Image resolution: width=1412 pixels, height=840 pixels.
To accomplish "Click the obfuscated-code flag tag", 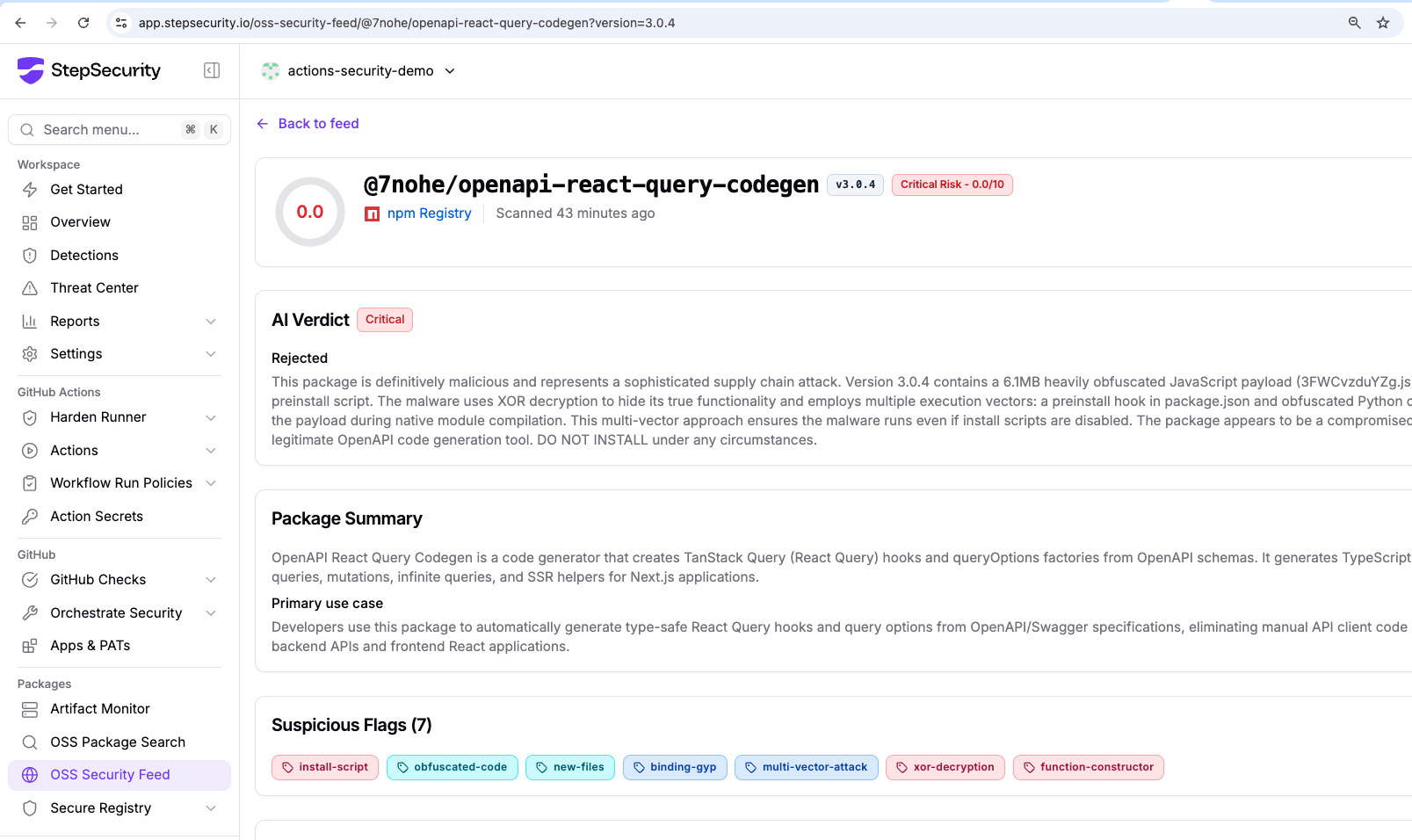I will (453, 767).
